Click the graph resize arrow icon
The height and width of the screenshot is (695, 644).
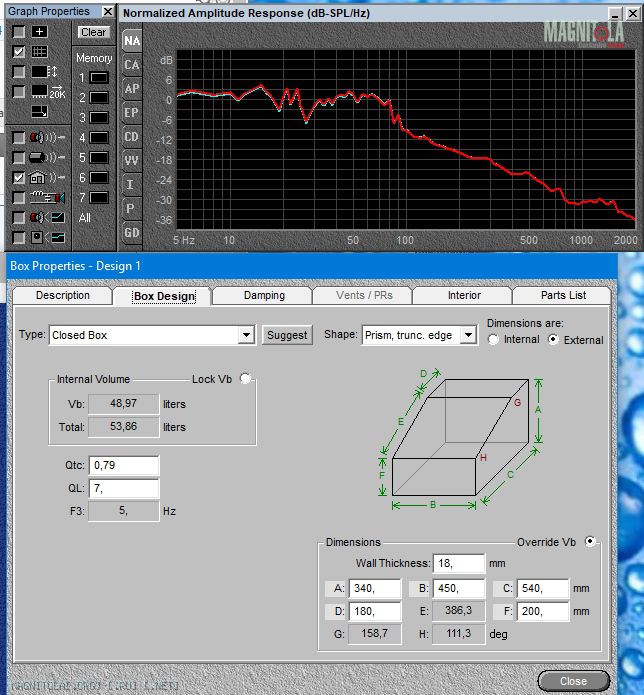[x=39, y=111]
